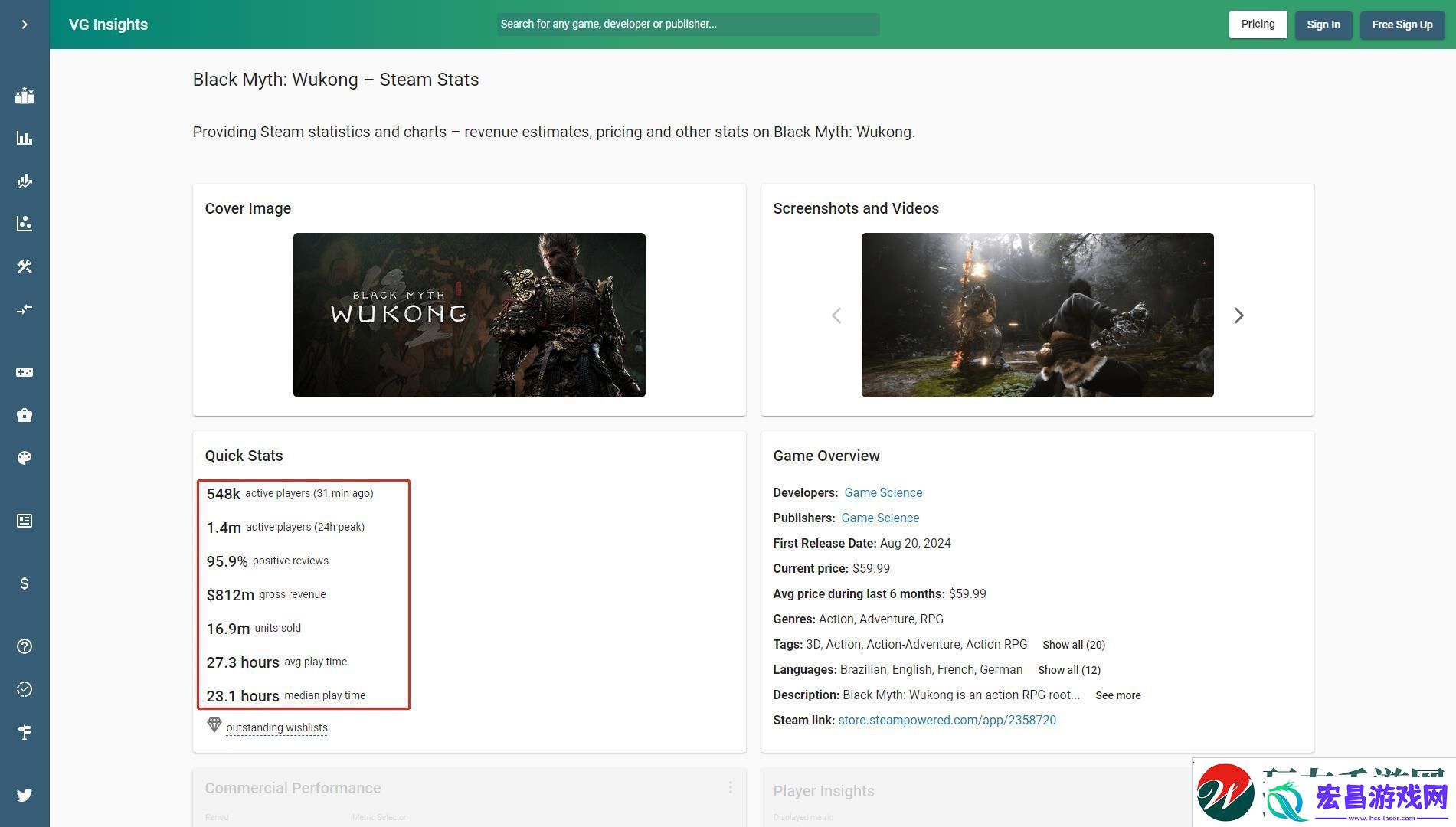The height and width of the screenshot is (827, 1456).
Task: Open the hammer and wrench tools icon
Action: click(25, 266)
